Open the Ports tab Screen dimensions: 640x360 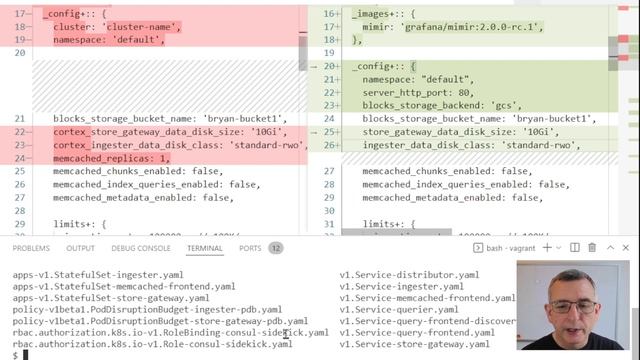(250, 248)
